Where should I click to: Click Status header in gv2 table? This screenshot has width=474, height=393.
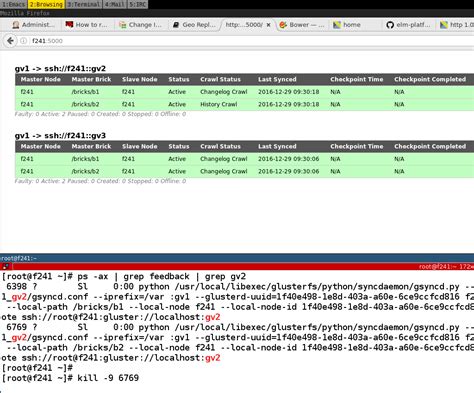click(x=179, y=79)
